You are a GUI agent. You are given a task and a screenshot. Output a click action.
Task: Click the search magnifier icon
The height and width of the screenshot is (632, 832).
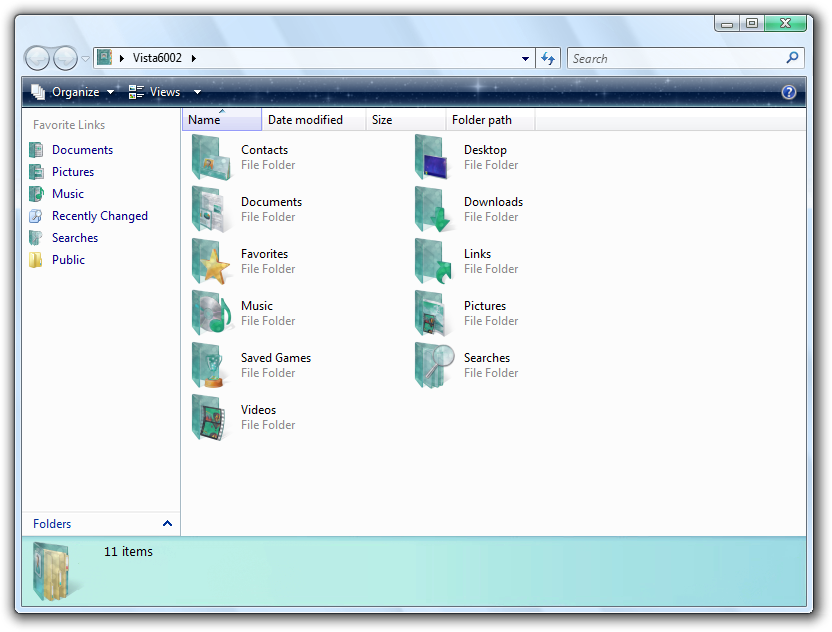[x=793, y=58]
